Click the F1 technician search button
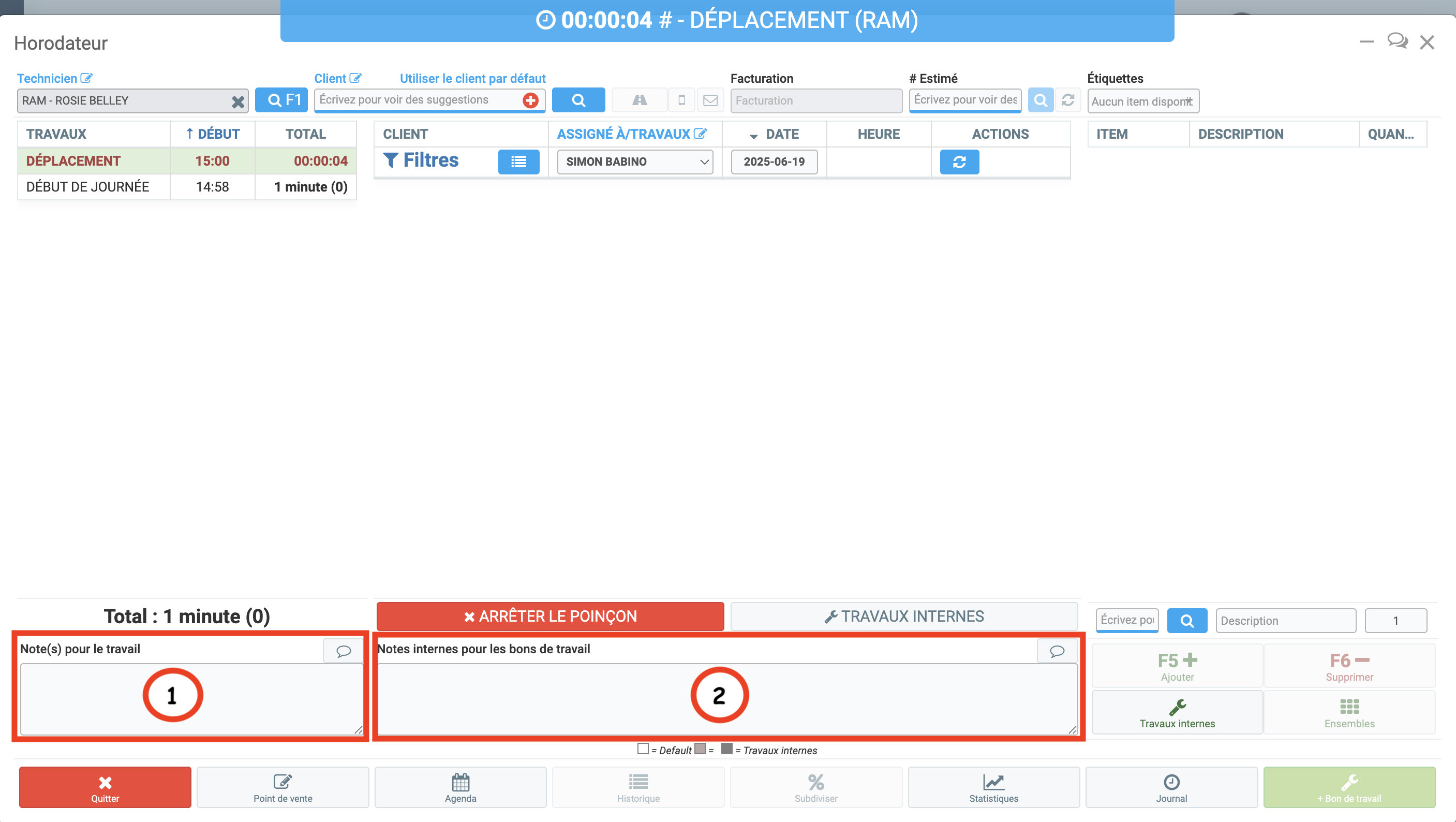 tap(281, 100)
